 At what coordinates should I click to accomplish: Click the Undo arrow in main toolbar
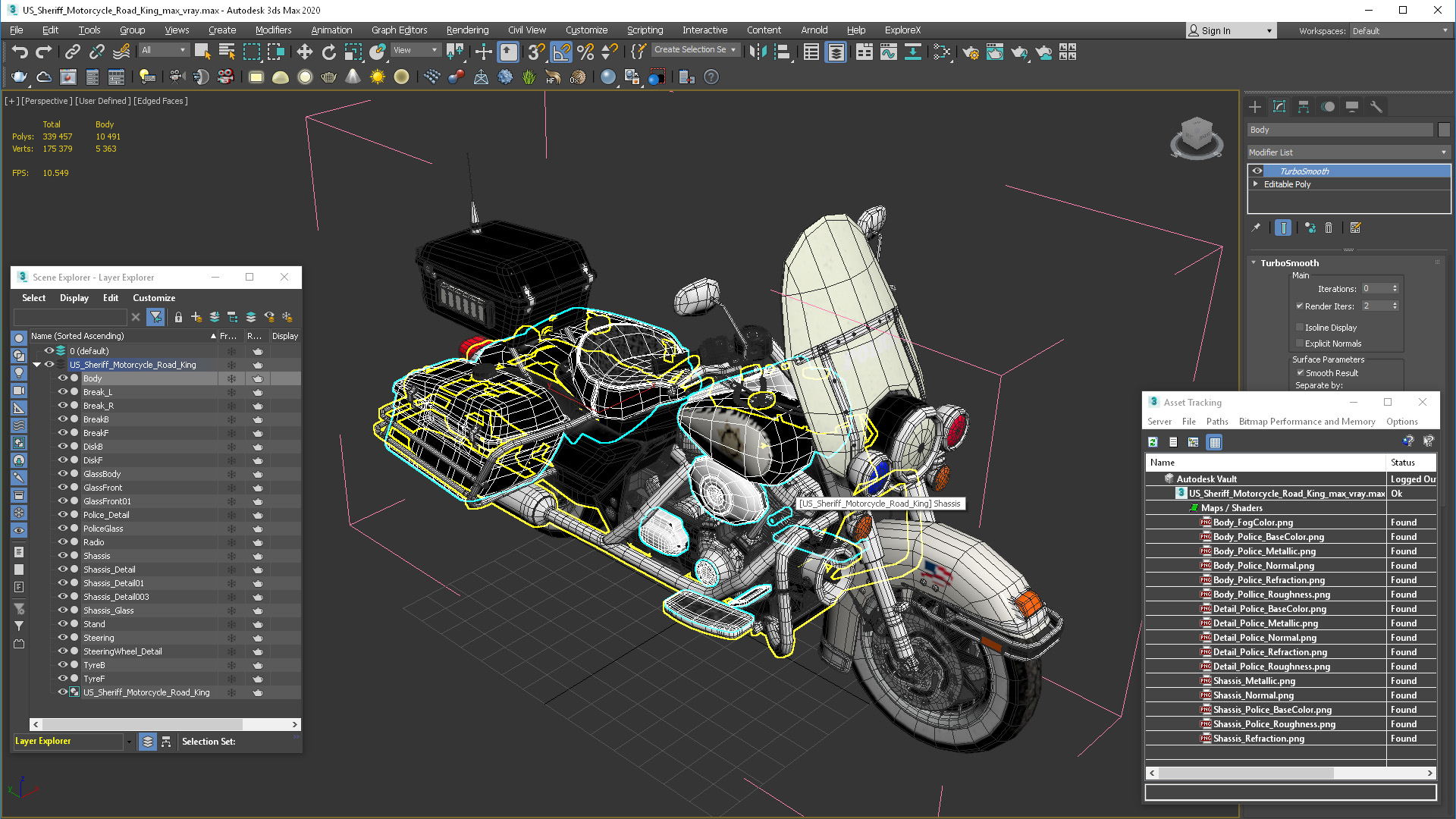[20, 52]
